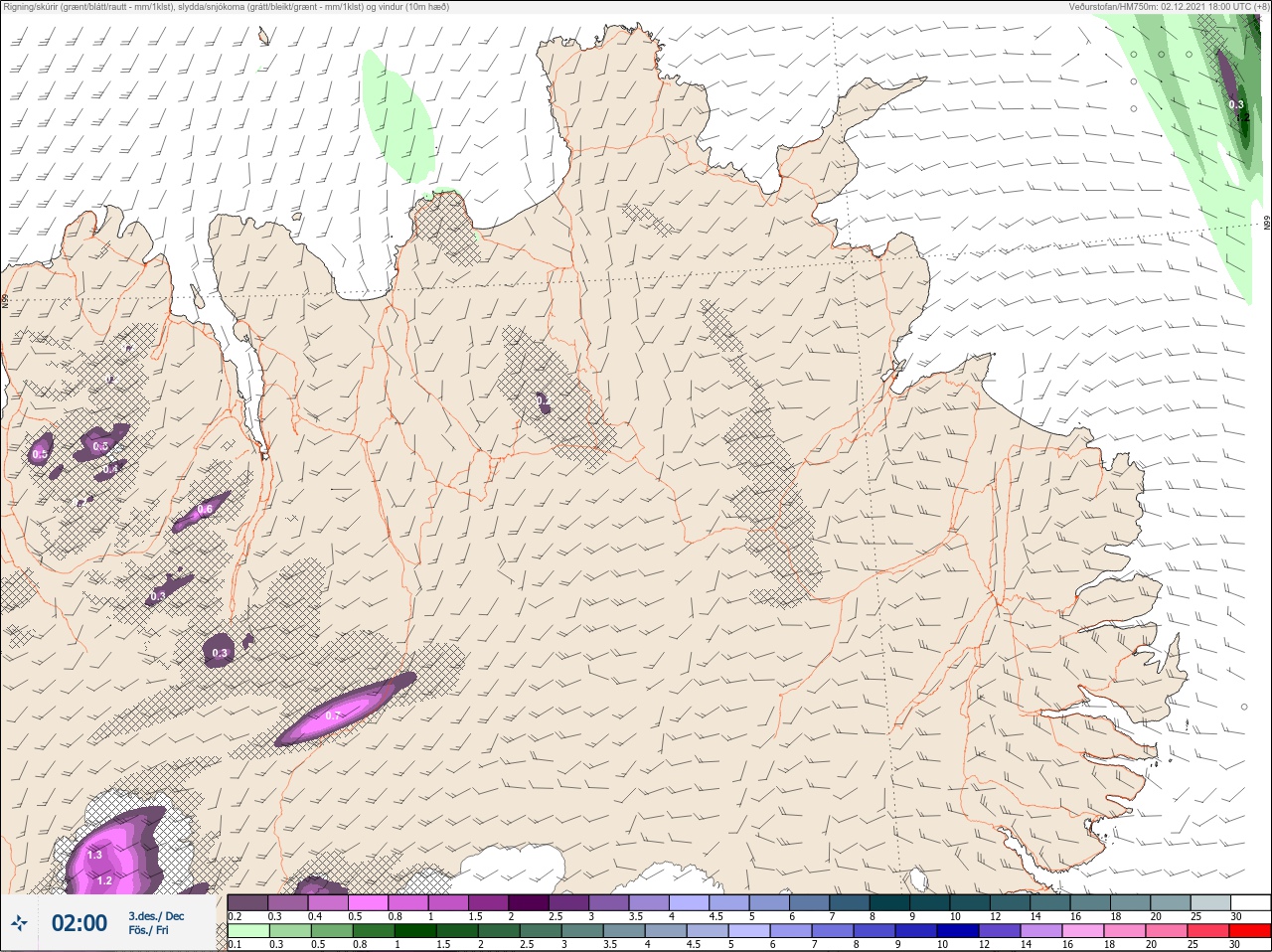Image resolution: width=1272 pixels, height=952 pixels.
Task: Click the N99 label on the left map edge
Action: coord(5,299)
